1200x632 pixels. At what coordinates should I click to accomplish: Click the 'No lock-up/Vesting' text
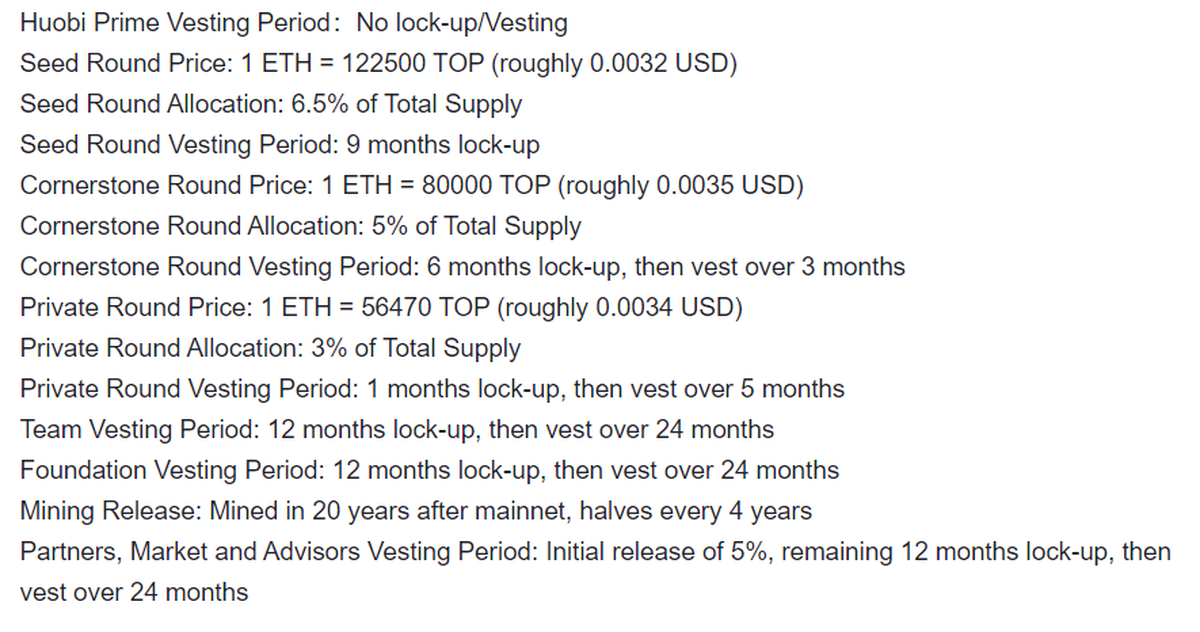469,22
